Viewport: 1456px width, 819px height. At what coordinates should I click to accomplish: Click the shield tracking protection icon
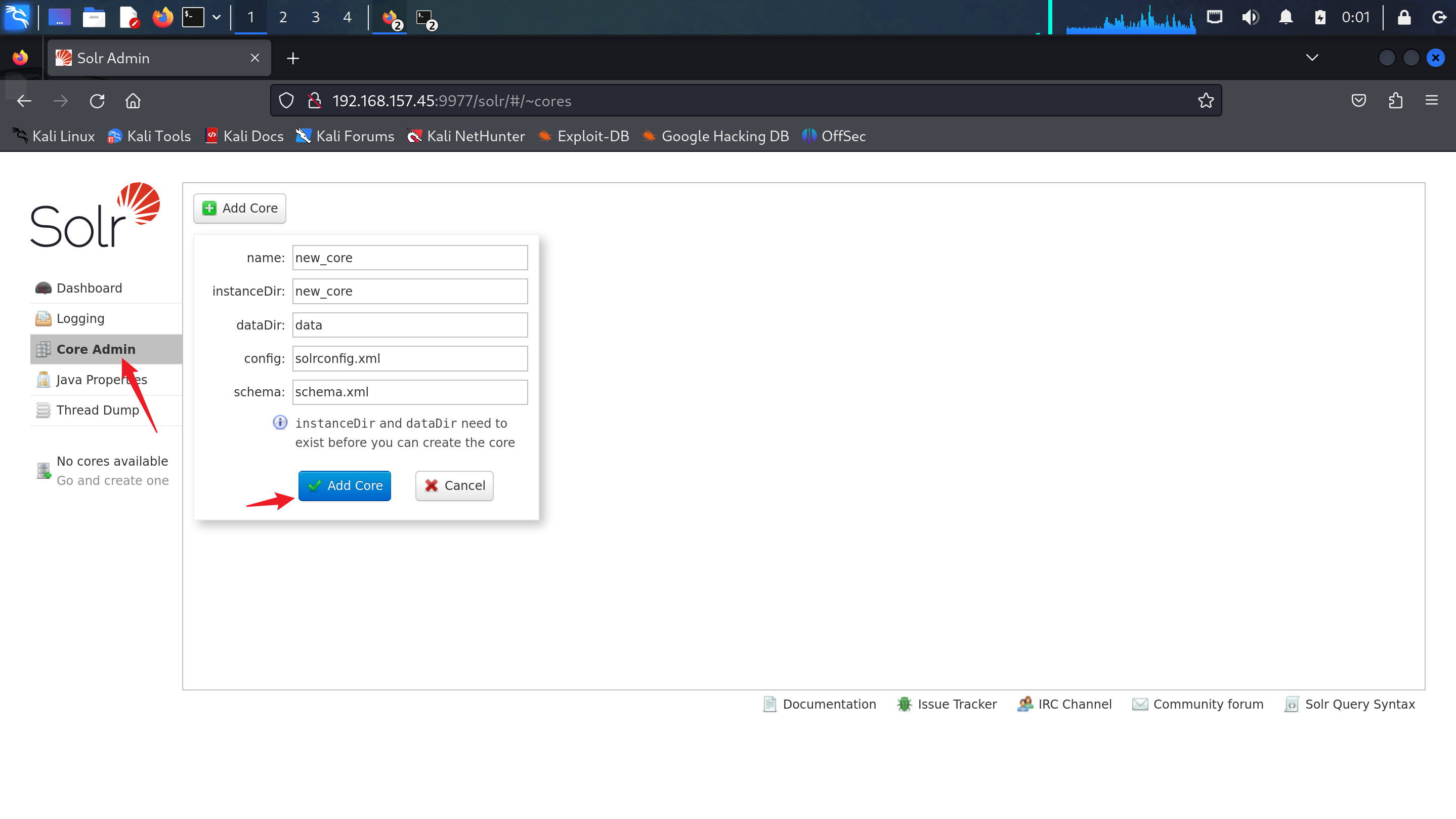pyautogui.click(x=286, y=101)
